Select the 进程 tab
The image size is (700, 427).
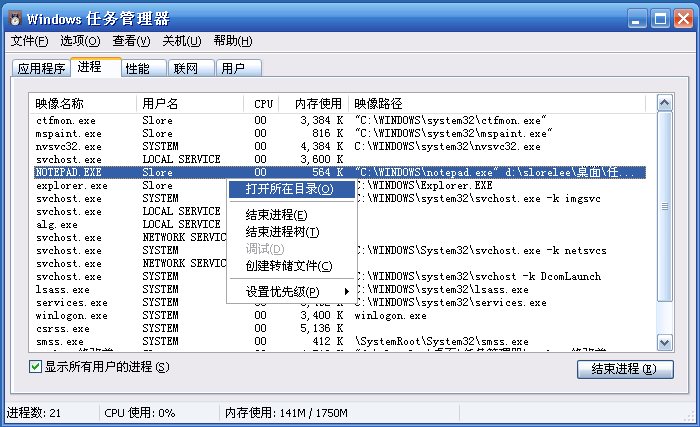96,67
